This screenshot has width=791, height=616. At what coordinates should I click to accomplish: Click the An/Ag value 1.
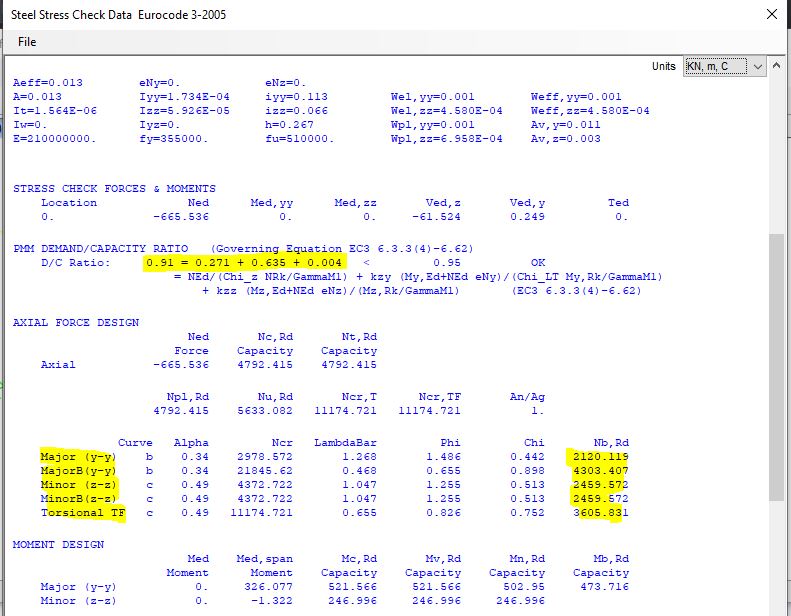(537, 411)
